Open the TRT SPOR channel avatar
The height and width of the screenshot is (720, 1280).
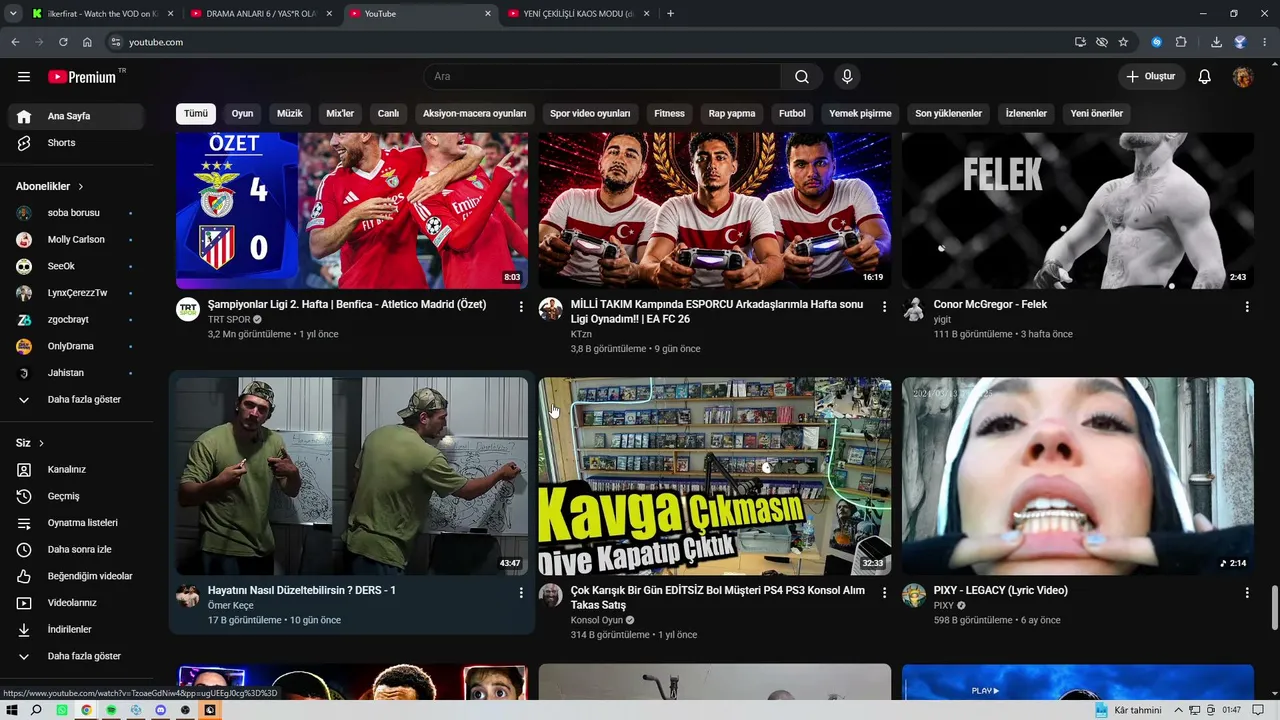coord(188,309)
